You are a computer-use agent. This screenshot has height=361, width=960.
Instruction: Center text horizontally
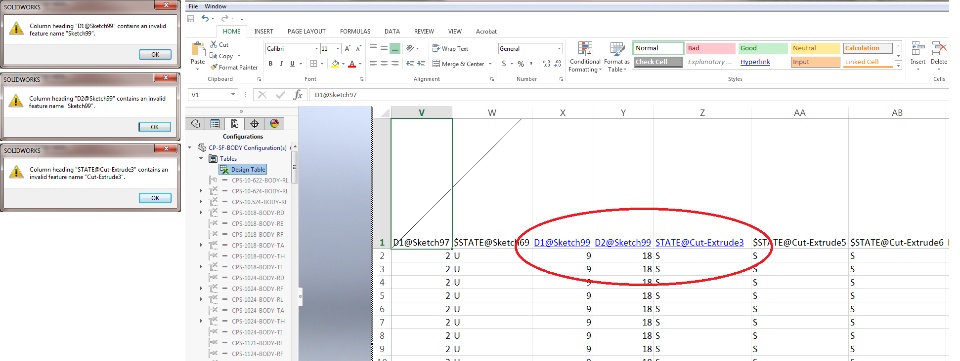(x=384, y=64)
